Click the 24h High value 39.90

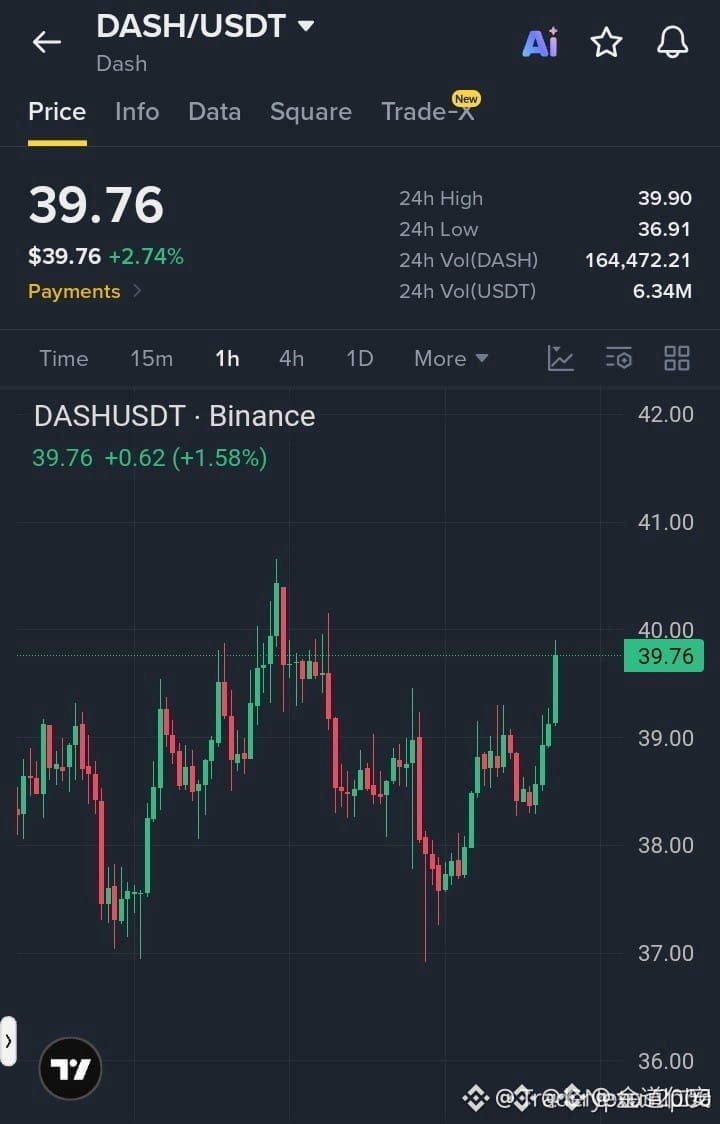click(665, 199)
